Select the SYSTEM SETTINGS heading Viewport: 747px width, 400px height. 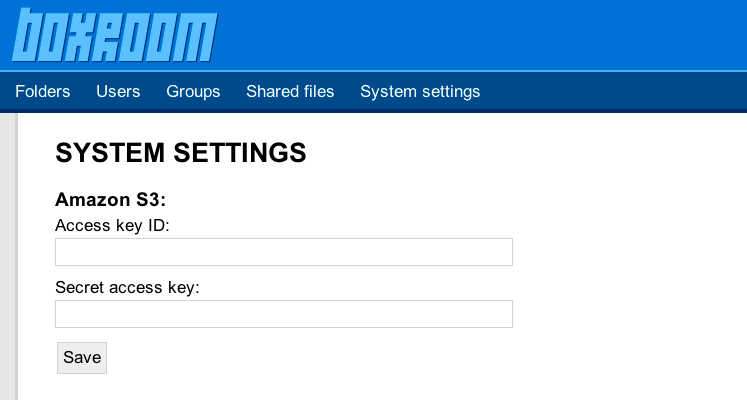click(x=181, y=153)
